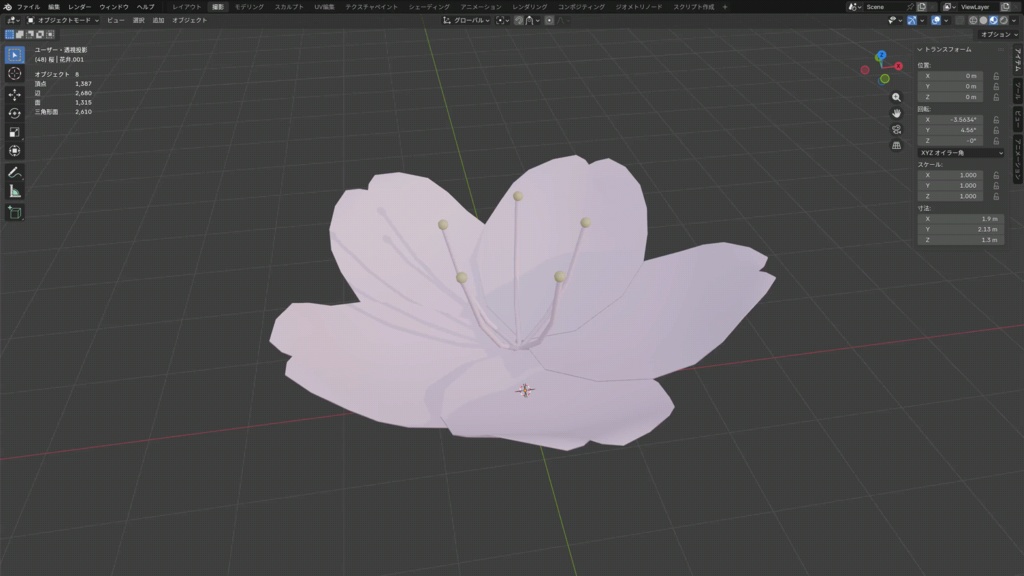Viewport: 1024px width, 576px height.
Task: Enable Material Preview shading
Action: (993, 22)
